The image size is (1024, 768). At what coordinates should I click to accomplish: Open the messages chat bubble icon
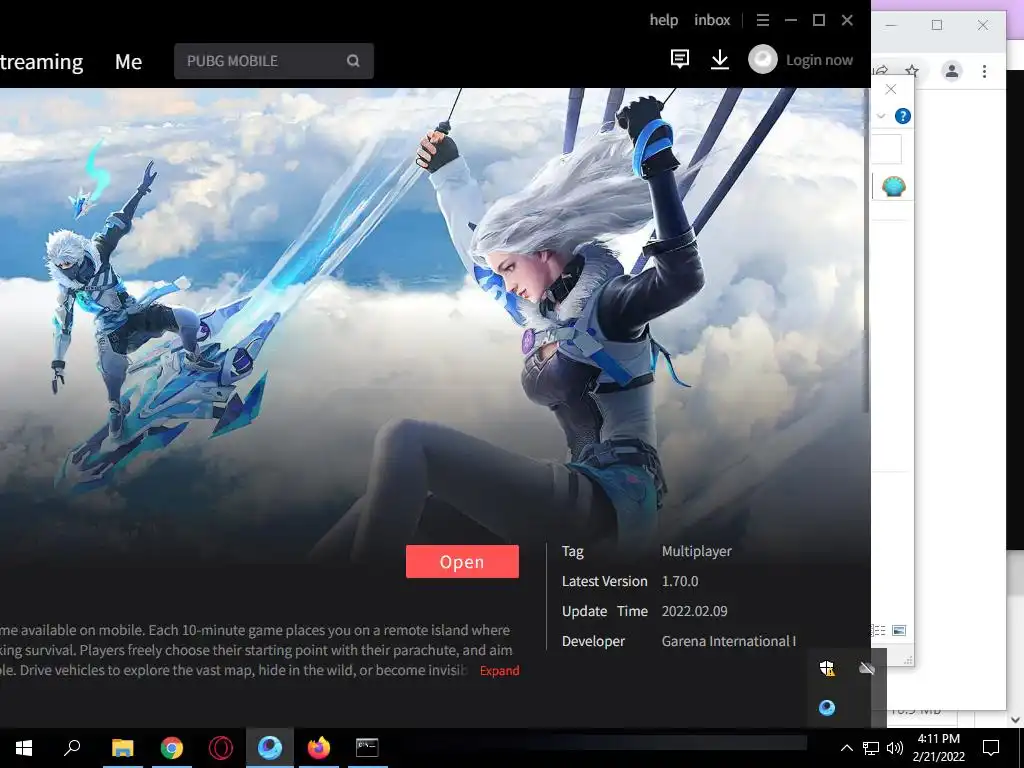(x=680, y=59)
